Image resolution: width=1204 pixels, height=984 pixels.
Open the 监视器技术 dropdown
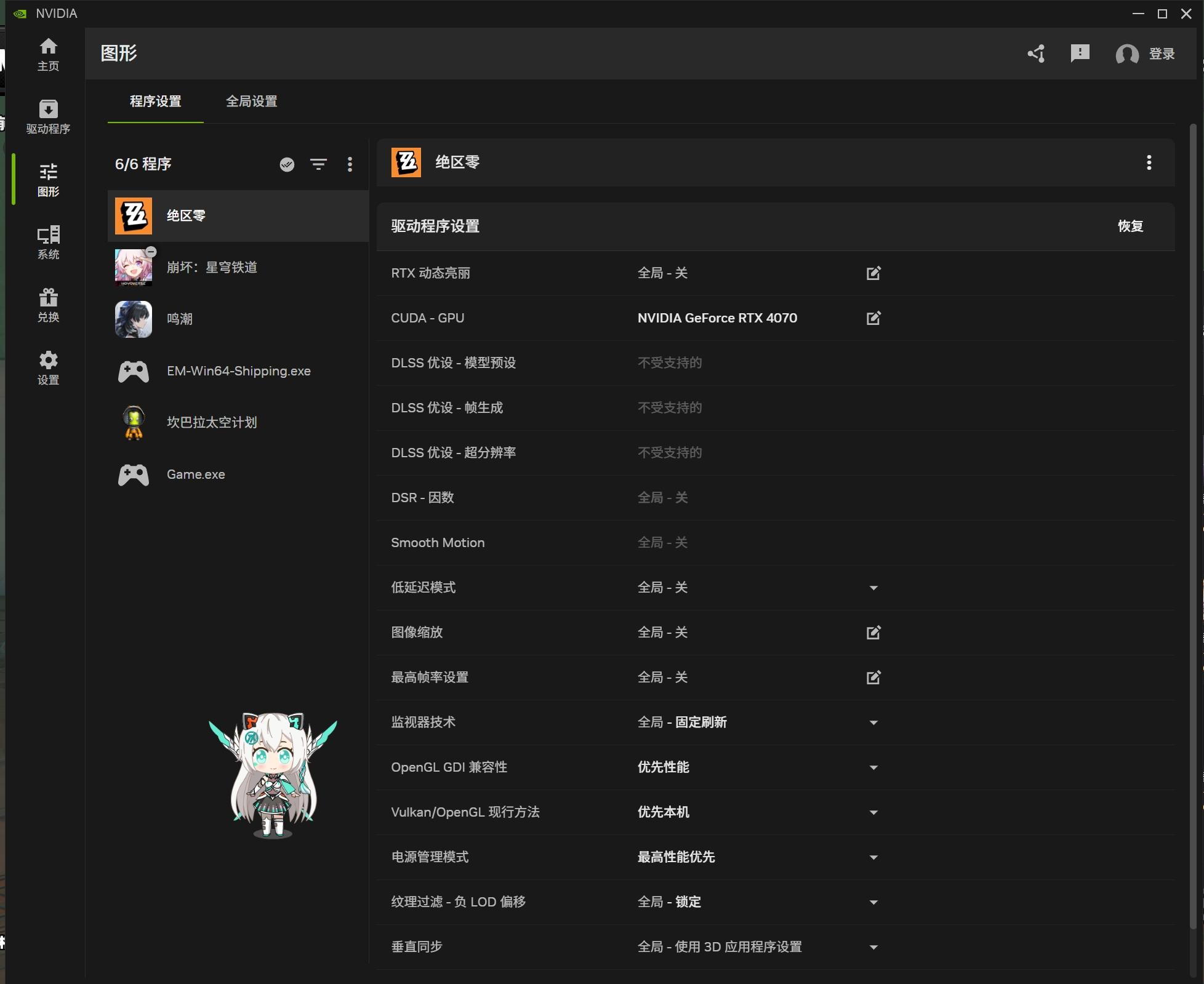pos(873,722)
